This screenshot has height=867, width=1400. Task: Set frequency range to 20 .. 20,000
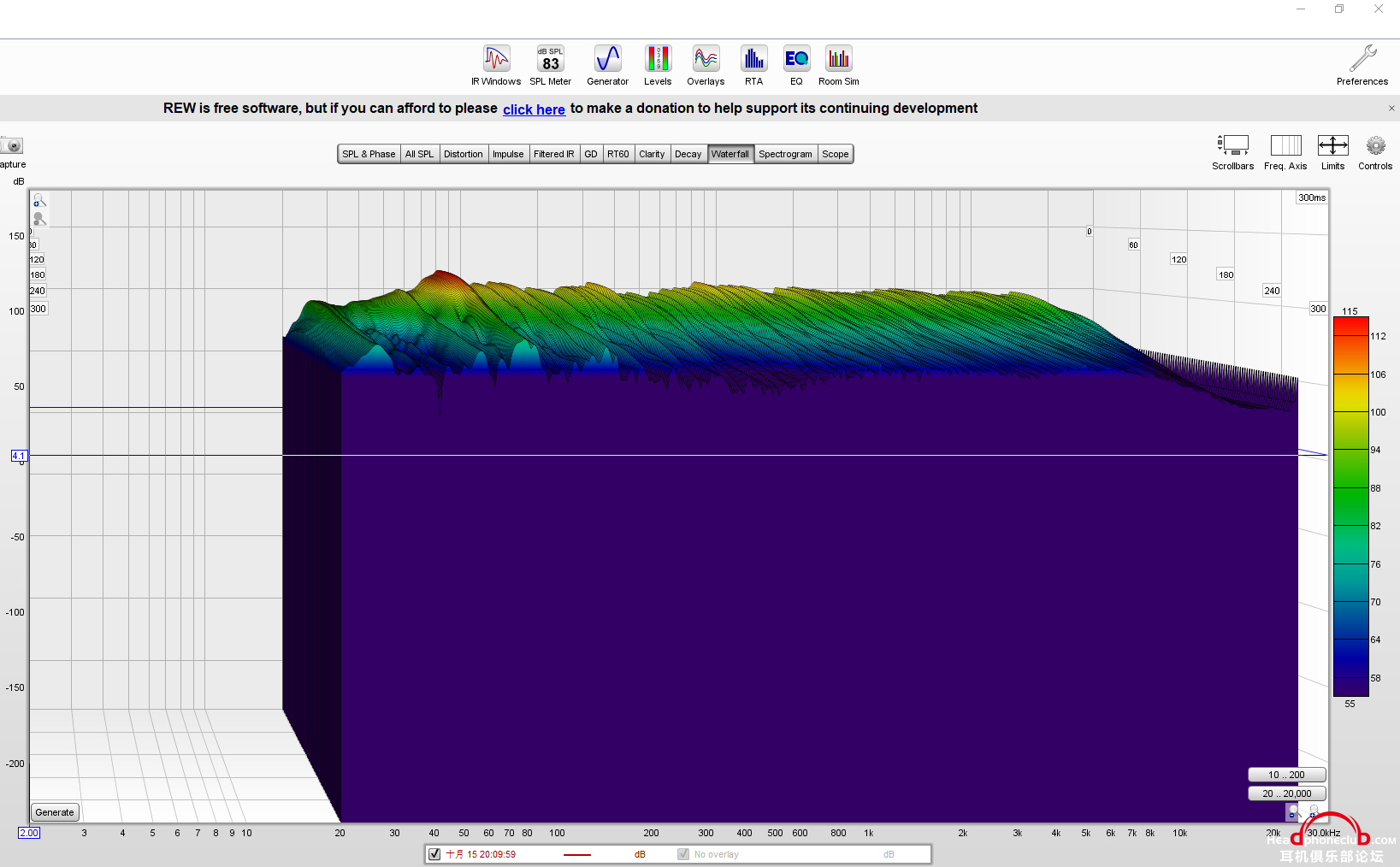pyautogui.click(x=1286, y=793)
